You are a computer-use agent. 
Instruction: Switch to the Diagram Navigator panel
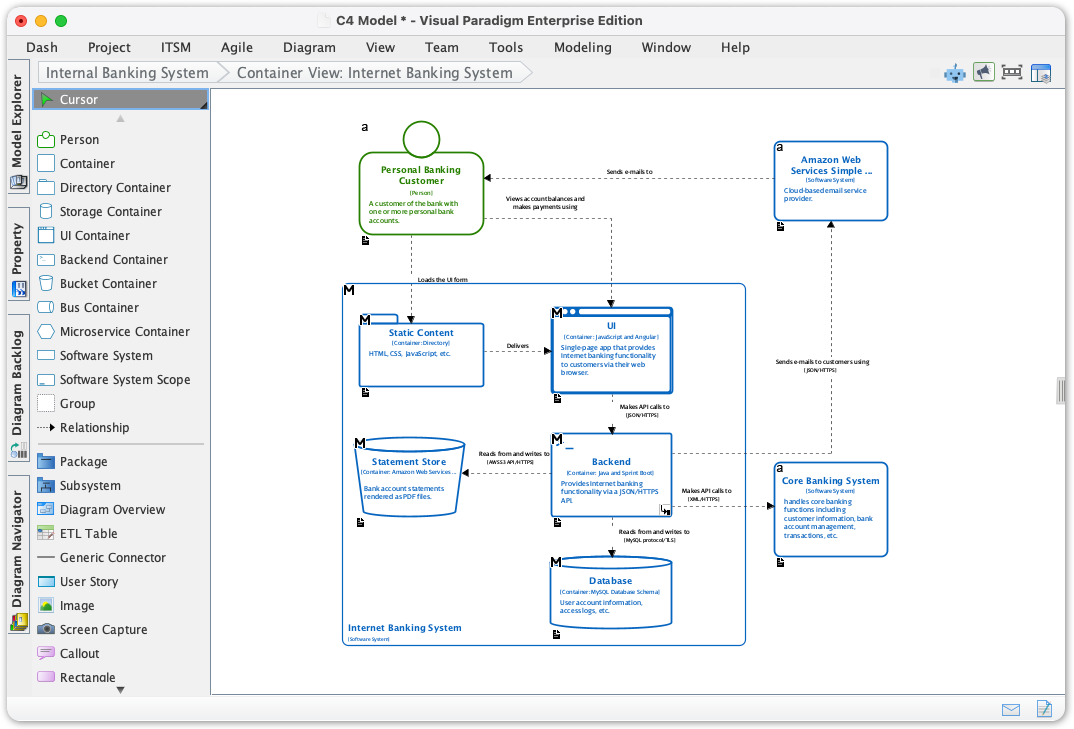click(17, 545)
